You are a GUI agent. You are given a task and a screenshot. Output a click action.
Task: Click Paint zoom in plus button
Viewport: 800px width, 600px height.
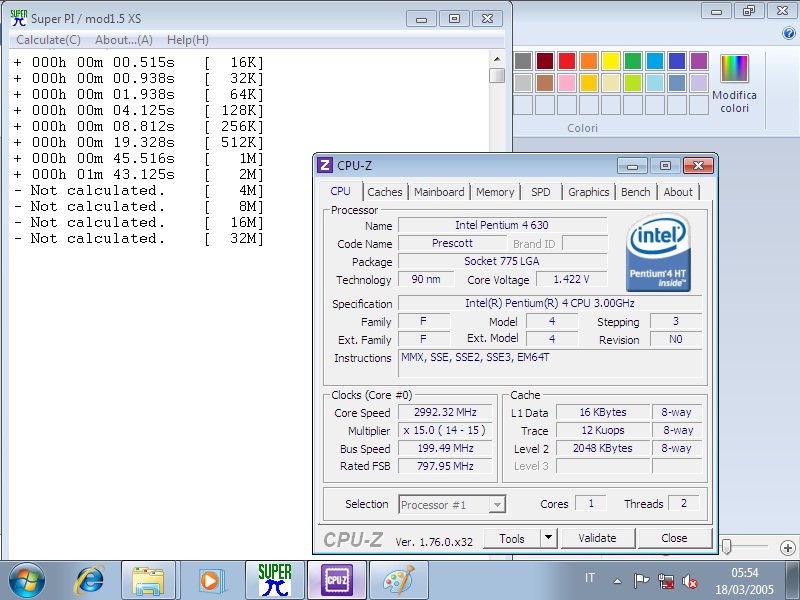click(788, 547)
